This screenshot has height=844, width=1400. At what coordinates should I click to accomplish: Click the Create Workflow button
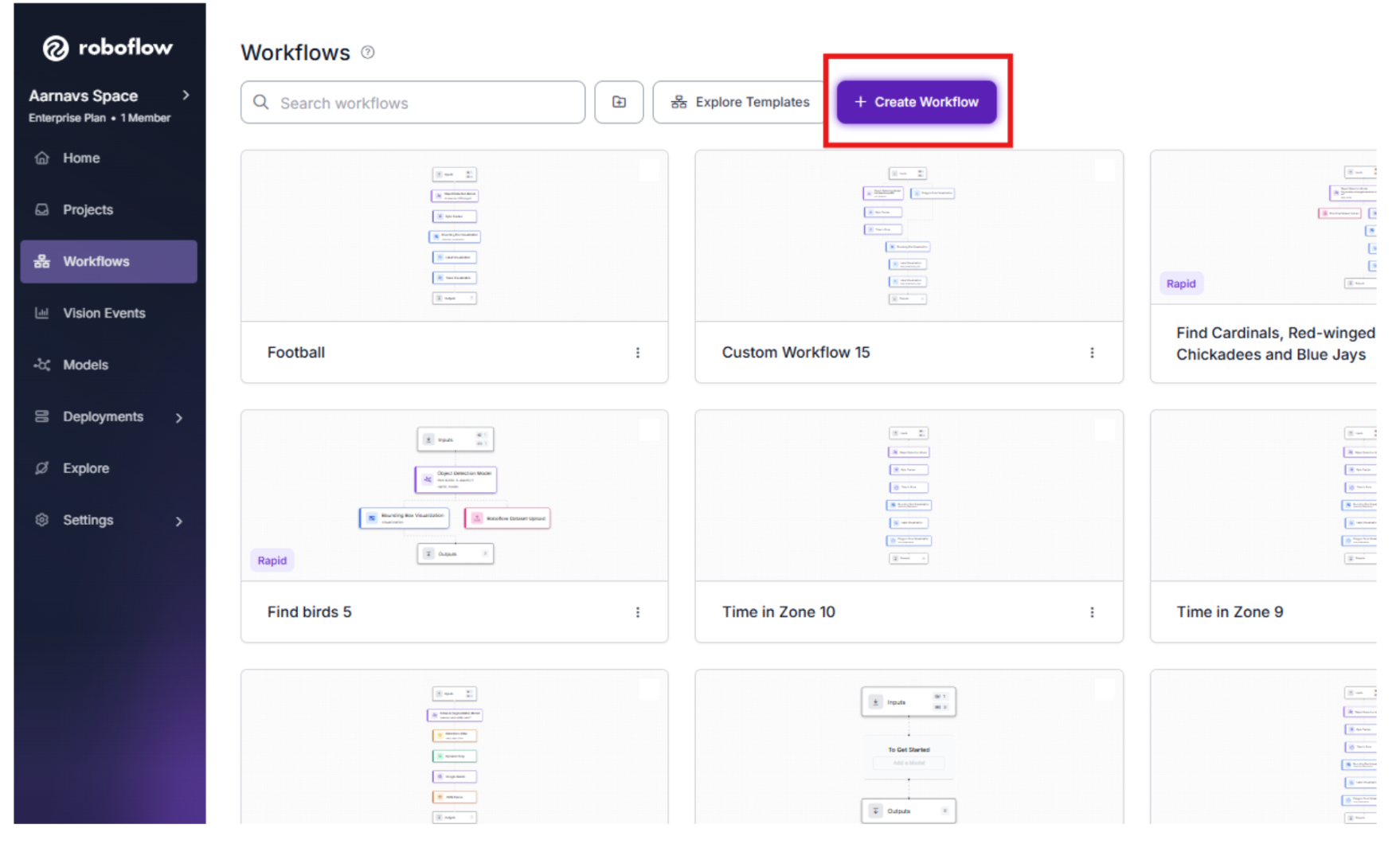pos(916,102)
